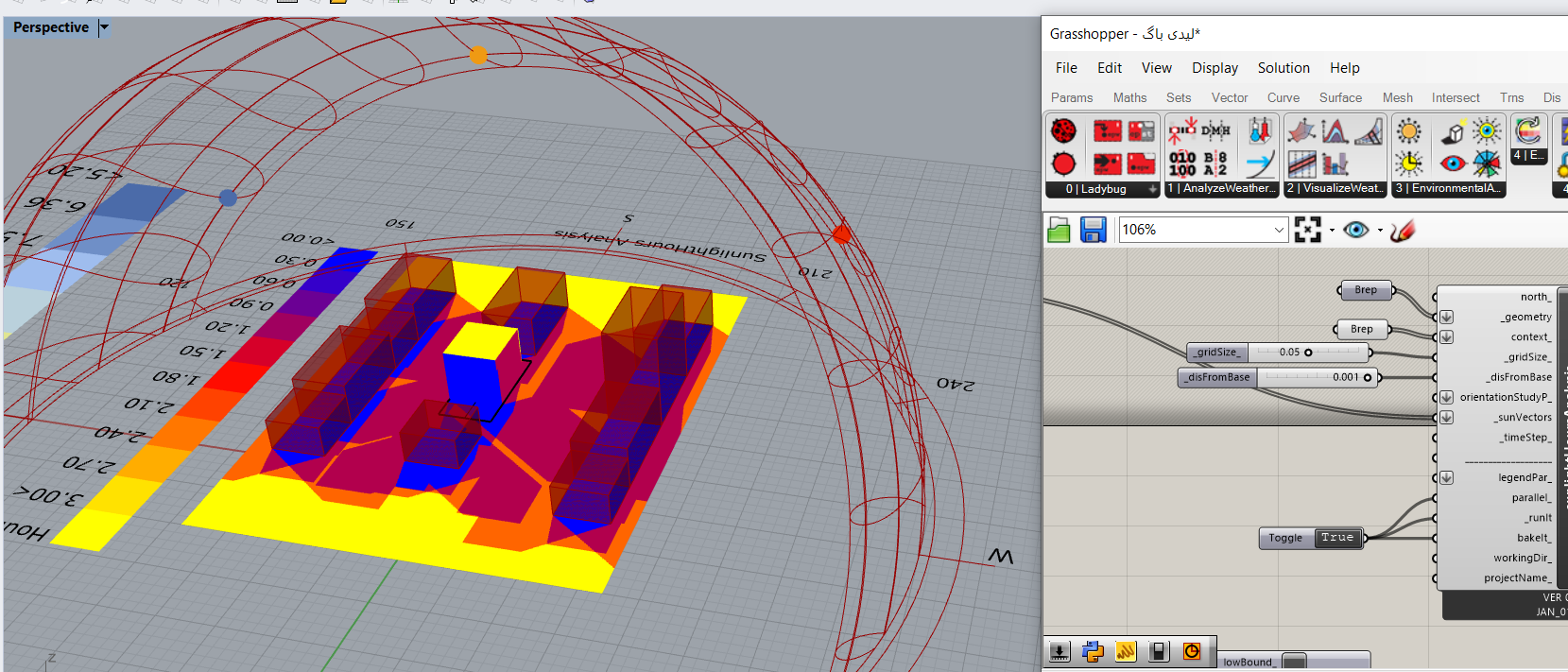Open the File menu in Grasshopper

point(1066,68)
